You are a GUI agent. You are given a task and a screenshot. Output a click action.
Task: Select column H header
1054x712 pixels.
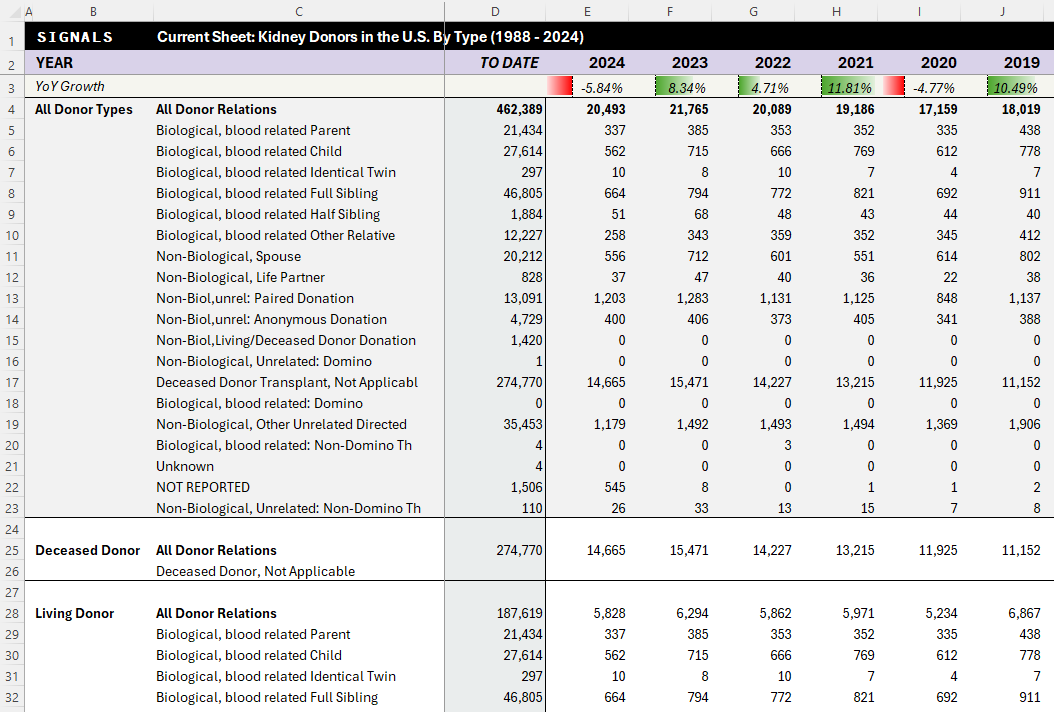[x=836, y=11]
